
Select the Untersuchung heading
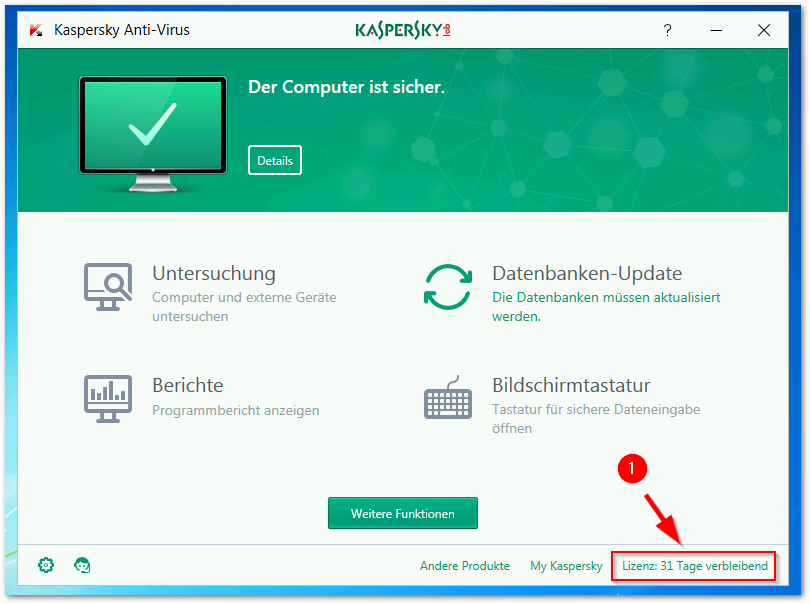tap(214, 273)
